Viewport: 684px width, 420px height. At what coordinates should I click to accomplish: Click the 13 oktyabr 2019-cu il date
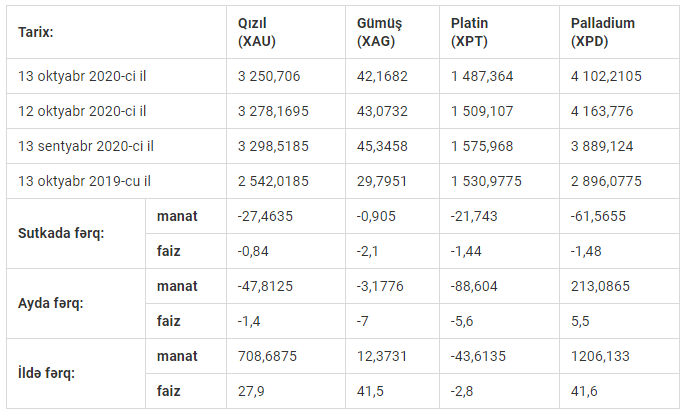tap(85, 181)
